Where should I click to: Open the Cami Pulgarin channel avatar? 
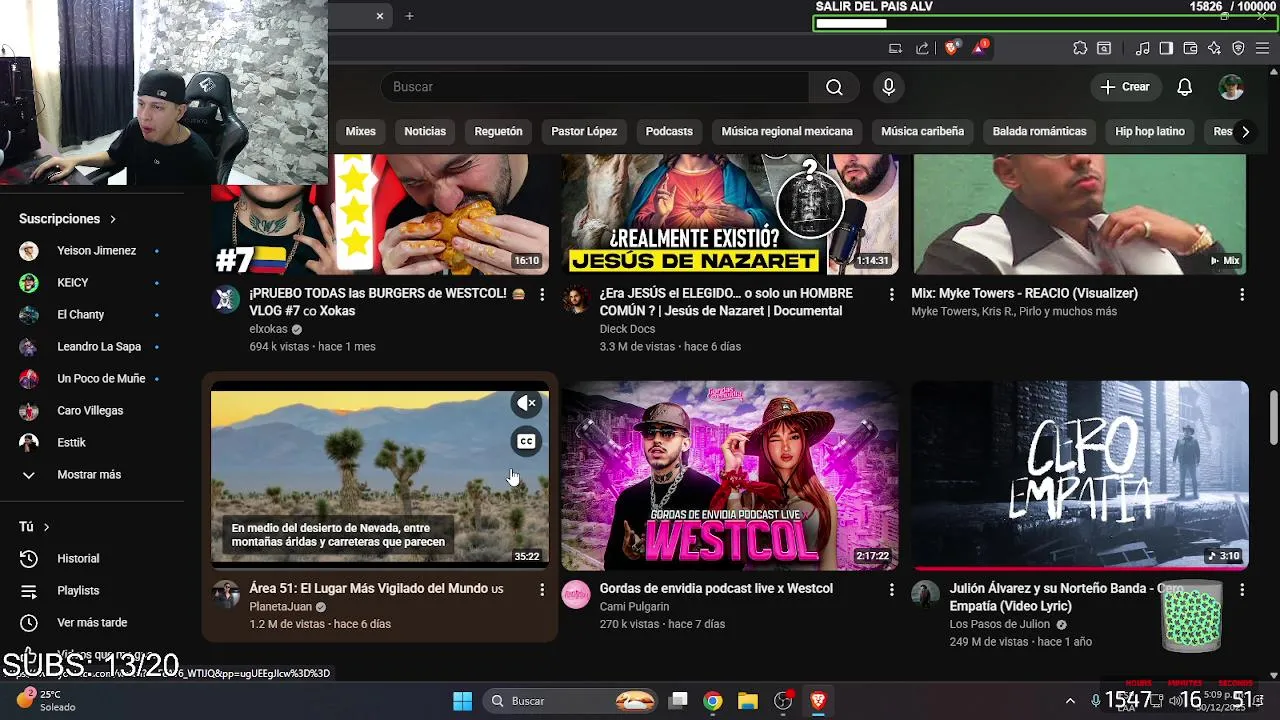[576, 594]
